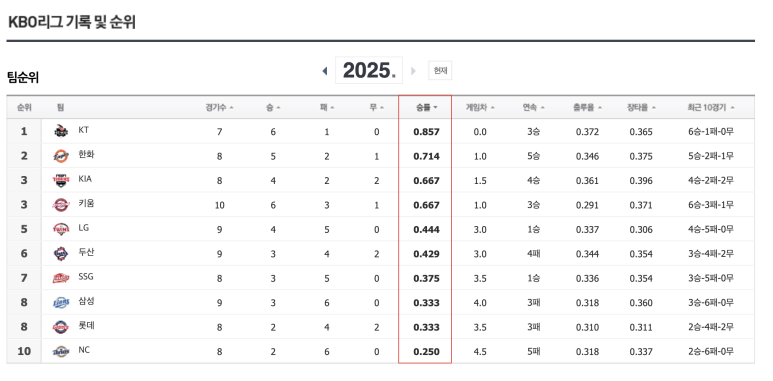Open the 한화 team name link
Viewport: 773px width, 381px height.
point(86,155)
